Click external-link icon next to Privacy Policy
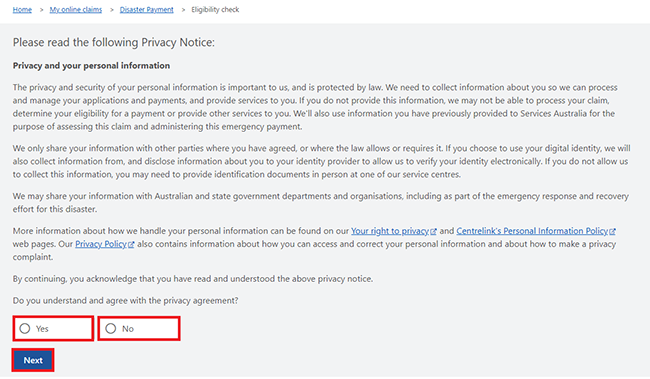This screenshot has width=650, height=379. pos(131,245)
